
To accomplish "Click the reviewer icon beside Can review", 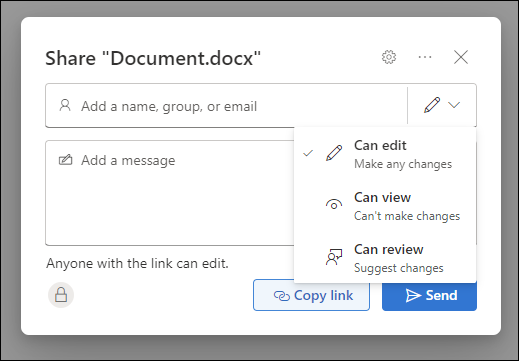I will click(334, 257).
